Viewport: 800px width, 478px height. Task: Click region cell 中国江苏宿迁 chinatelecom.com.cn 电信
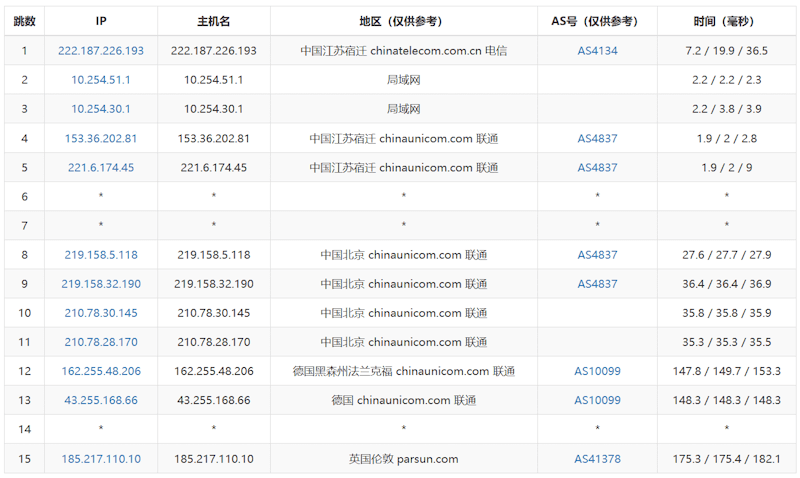click(x=404, y=51)
